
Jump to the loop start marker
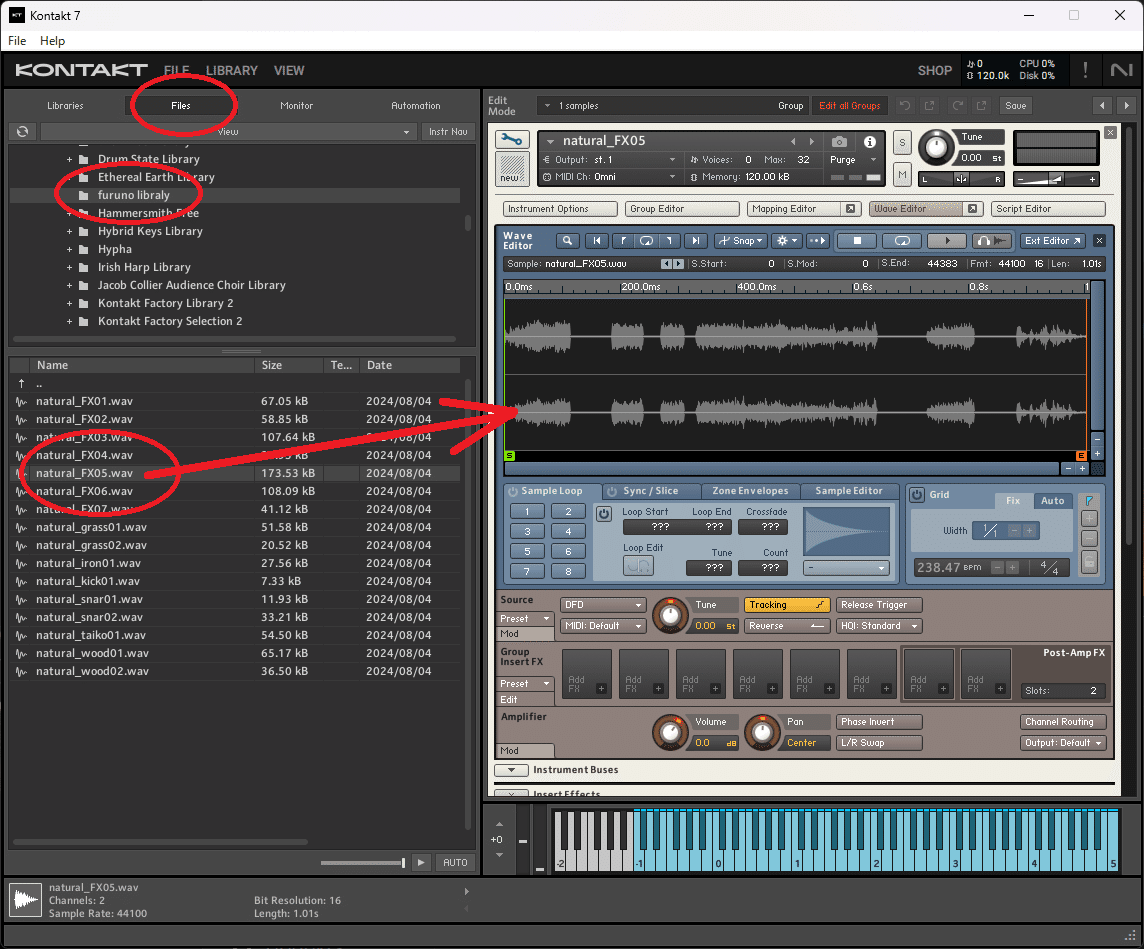point(622,241)
